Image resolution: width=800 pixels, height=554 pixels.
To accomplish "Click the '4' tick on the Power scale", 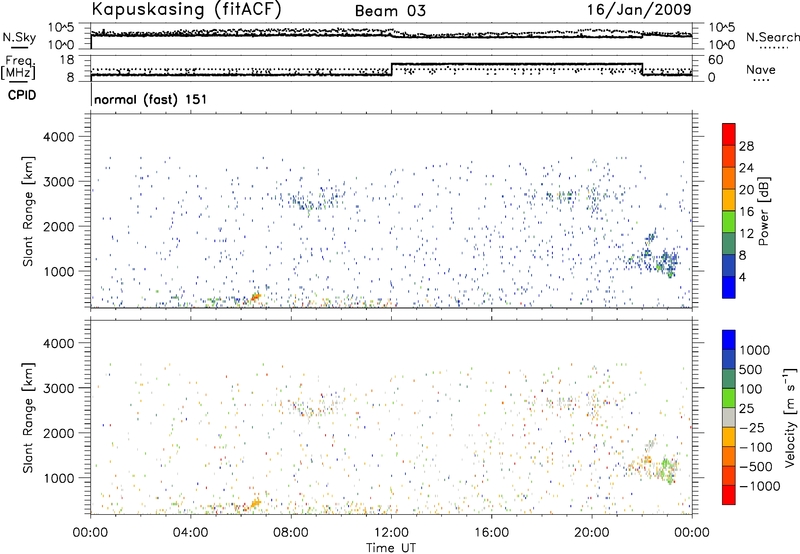I will (x=742, y=278).
